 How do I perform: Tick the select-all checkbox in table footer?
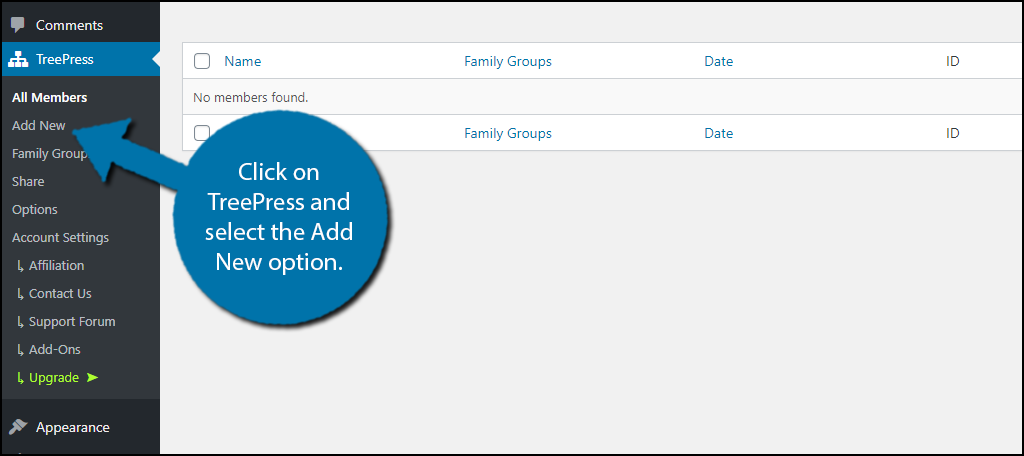(x=201, y=133)
